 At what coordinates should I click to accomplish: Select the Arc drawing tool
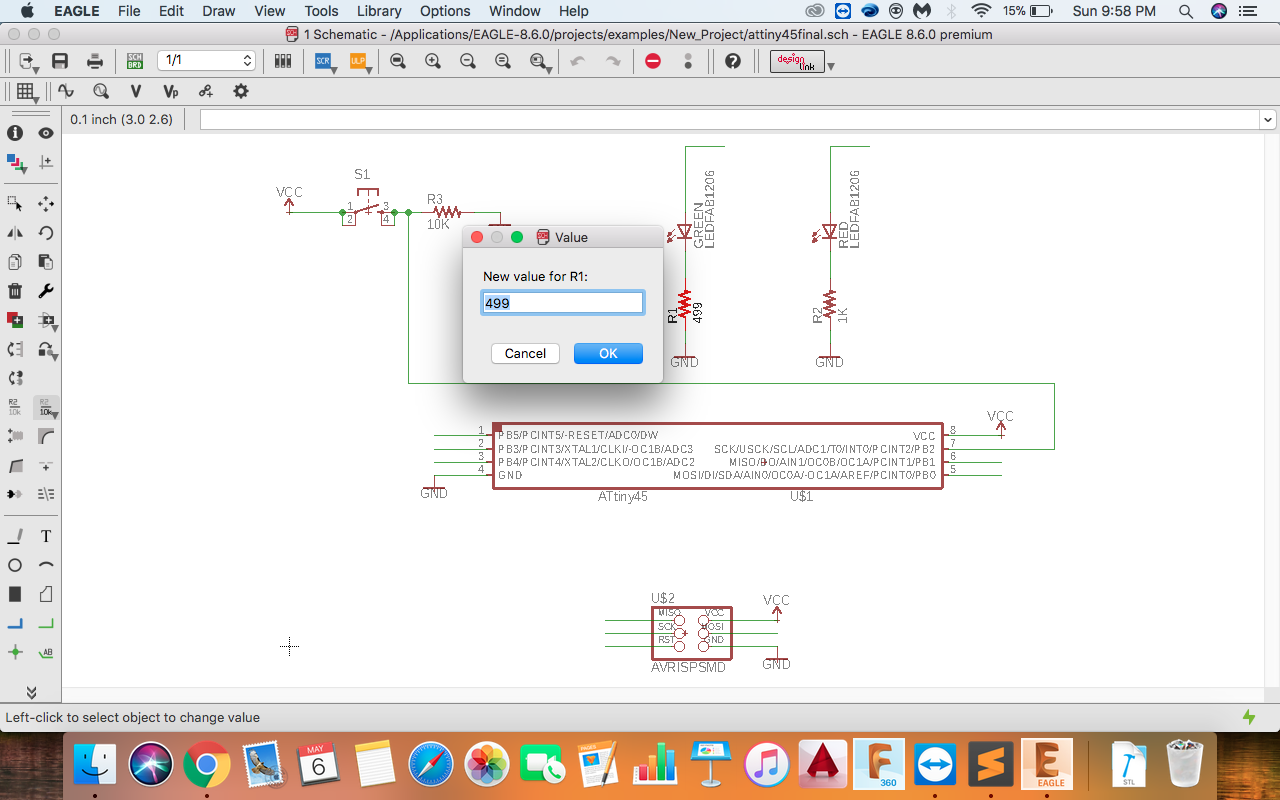[46, 566]
